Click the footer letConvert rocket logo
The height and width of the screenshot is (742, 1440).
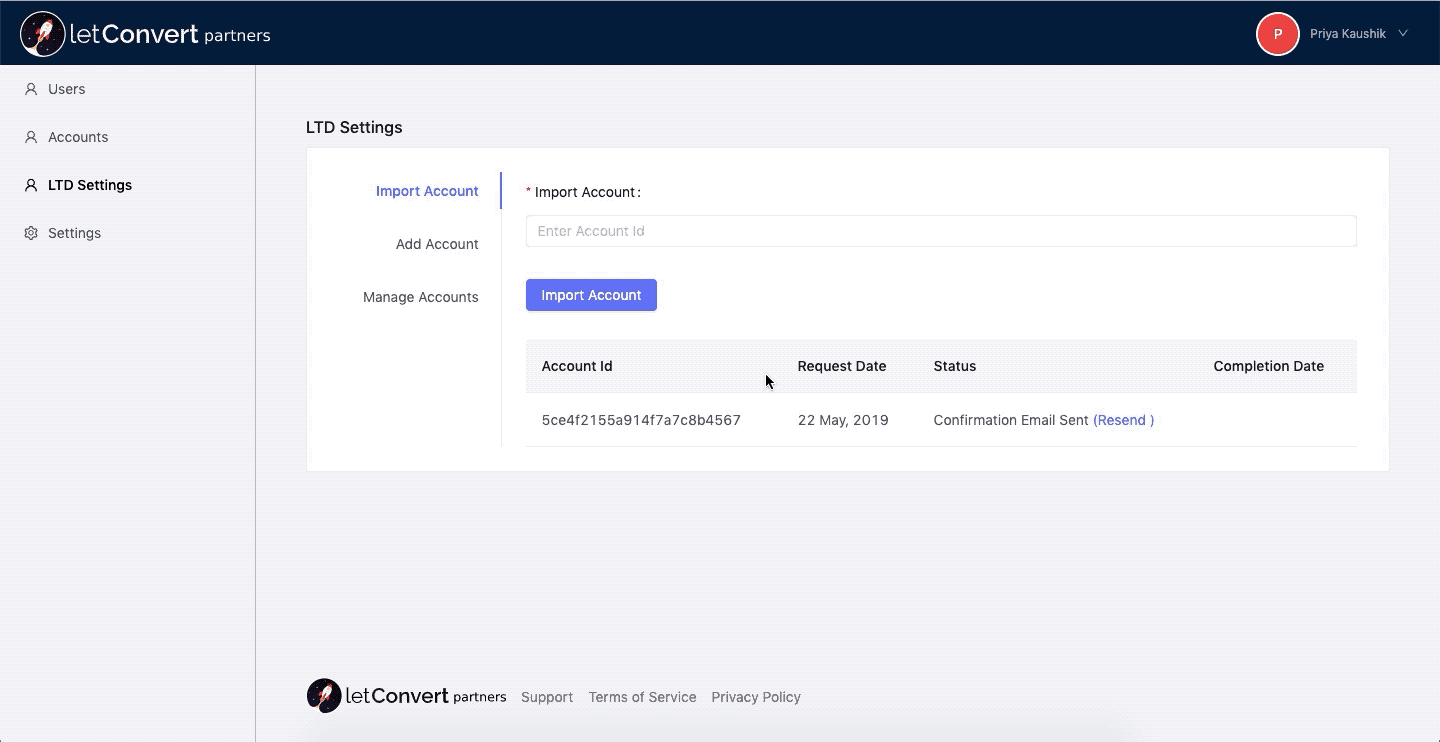click(x=324, y=696)
